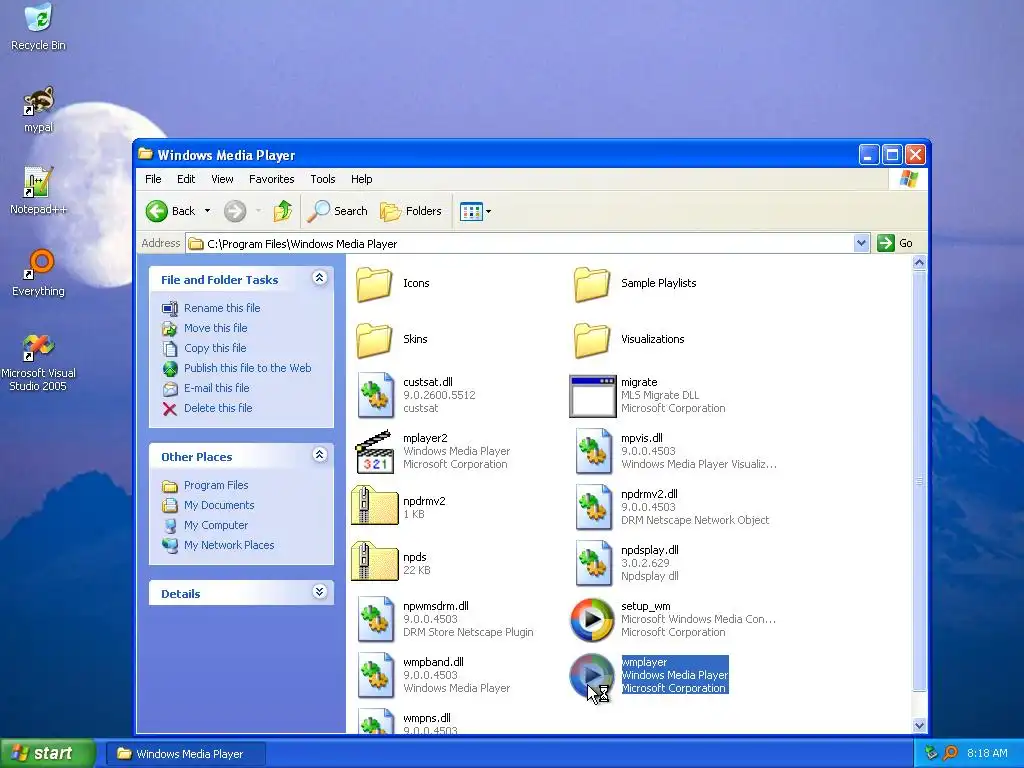
Task: Open the Edit menu
Action: coord(186,179)
